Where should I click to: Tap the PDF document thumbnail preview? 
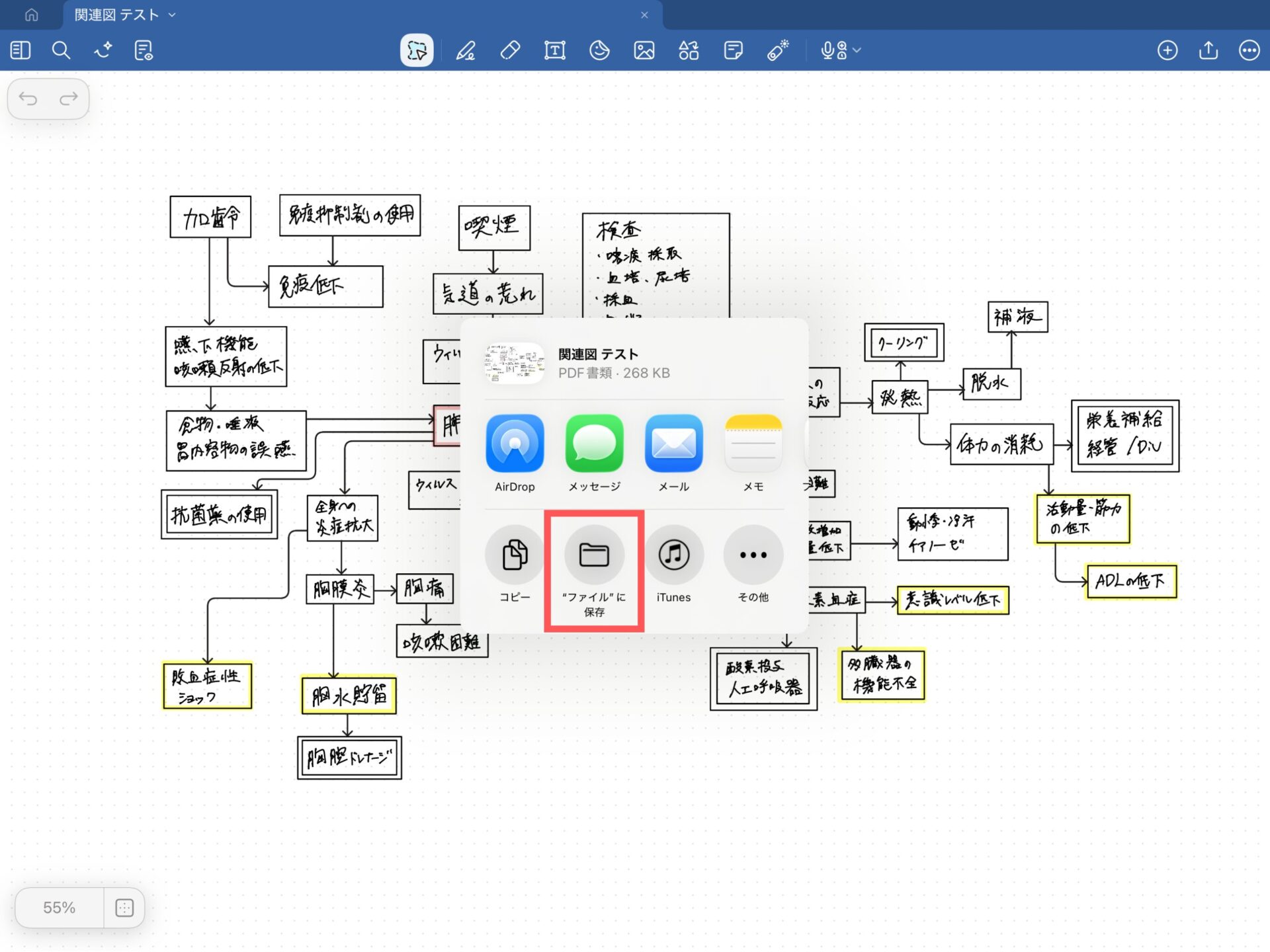click(515, 363)
